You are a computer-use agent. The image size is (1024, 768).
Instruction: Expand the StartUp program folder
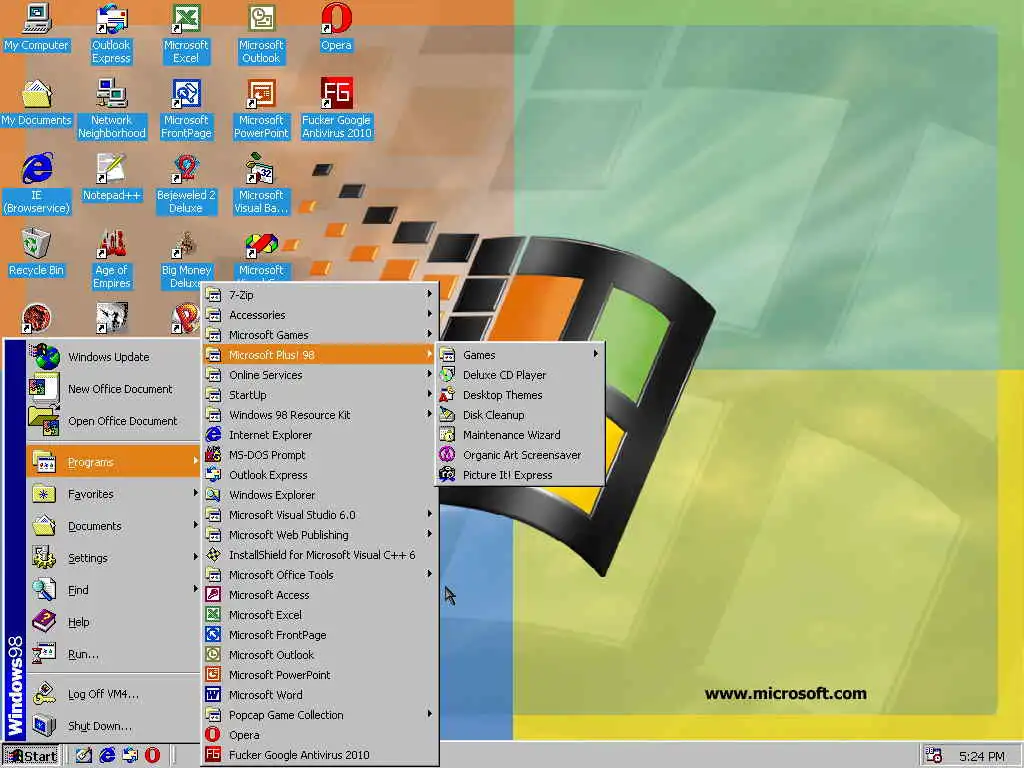(x=319, y=395)
